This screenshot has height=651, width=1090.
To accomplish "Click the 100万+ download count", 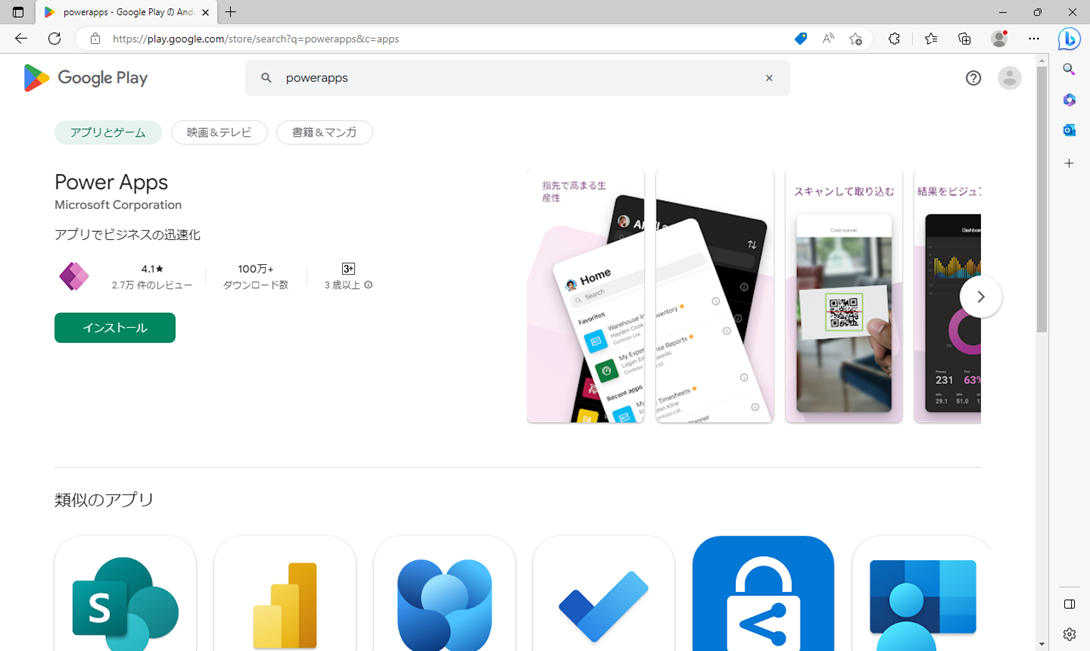I will [256, 268].
